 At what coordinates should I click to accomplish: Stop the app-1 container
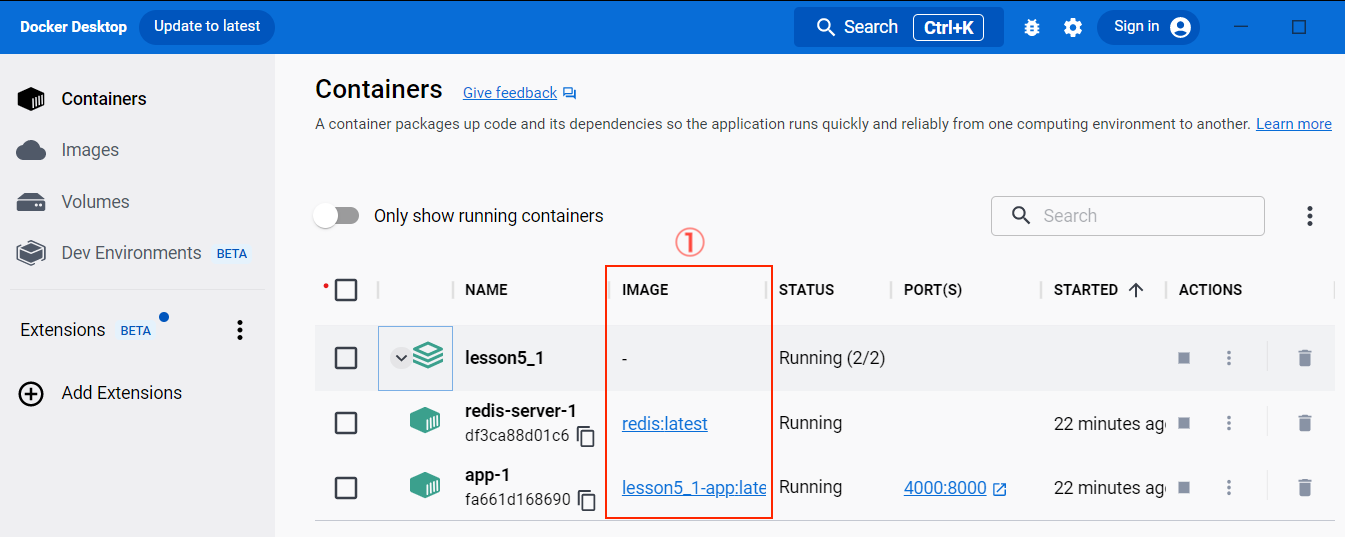tap(1184, 488)
